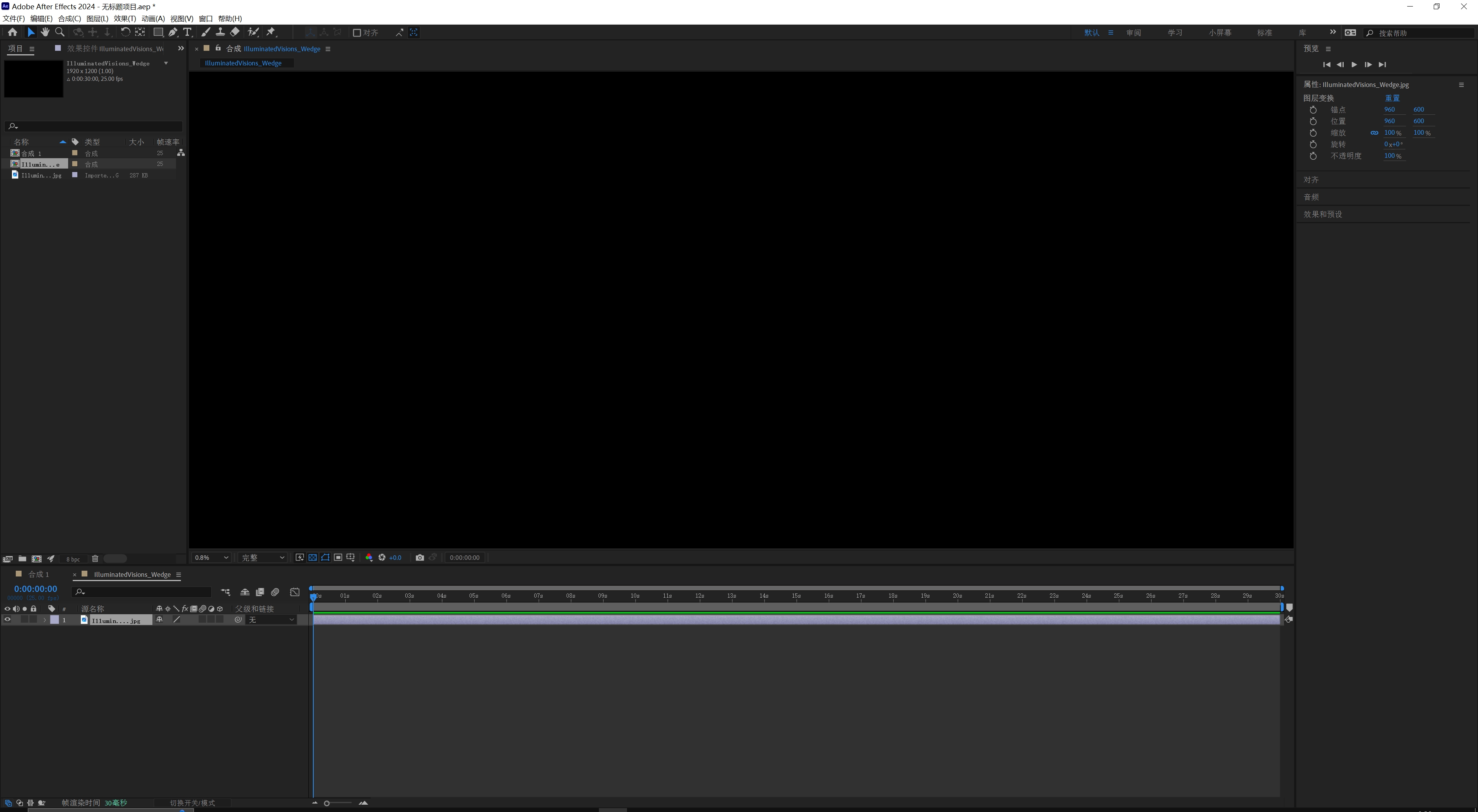Enable transparency grid in composition viewer
This screenshot has height=812, width=1478.
pos(312,557)
